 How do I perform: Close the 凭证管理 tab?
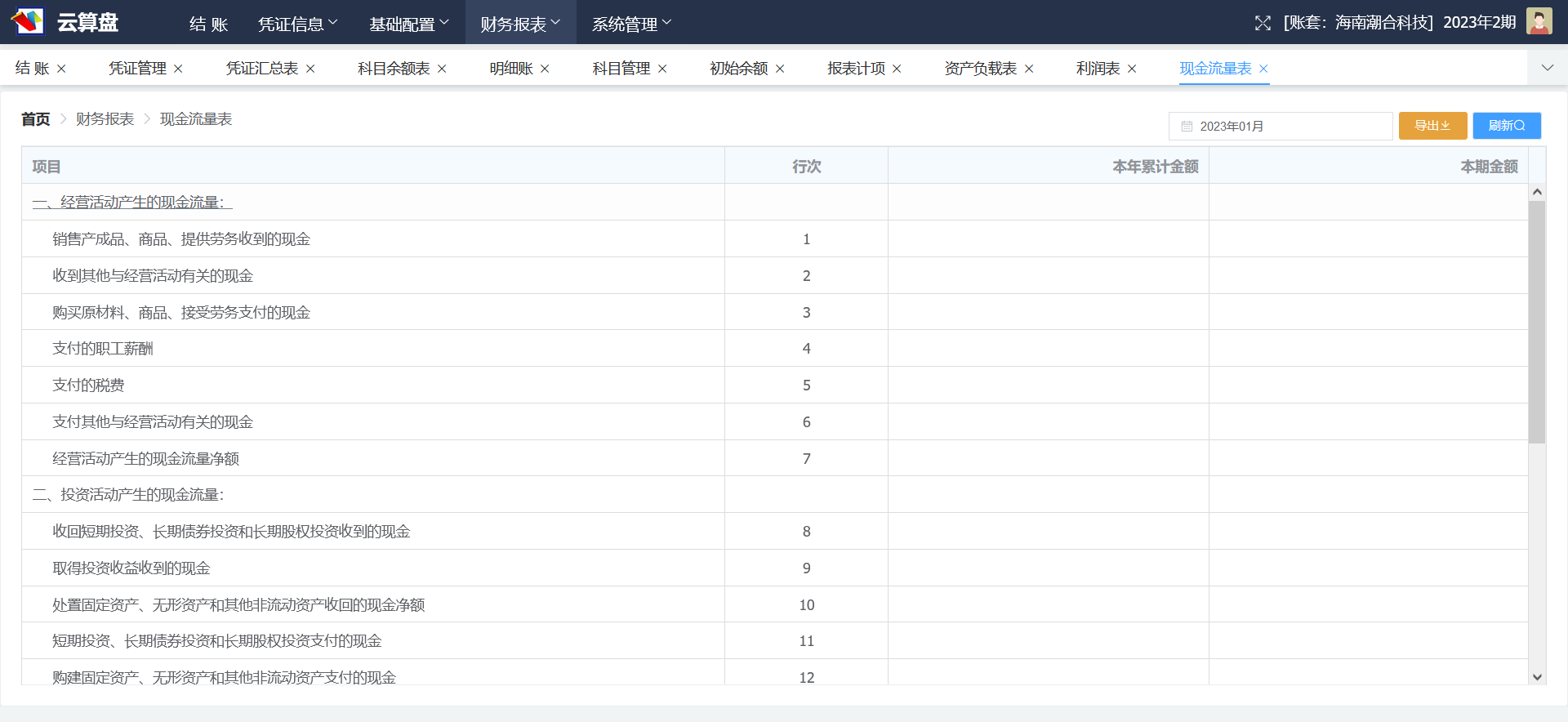click(x=178, y=69)
